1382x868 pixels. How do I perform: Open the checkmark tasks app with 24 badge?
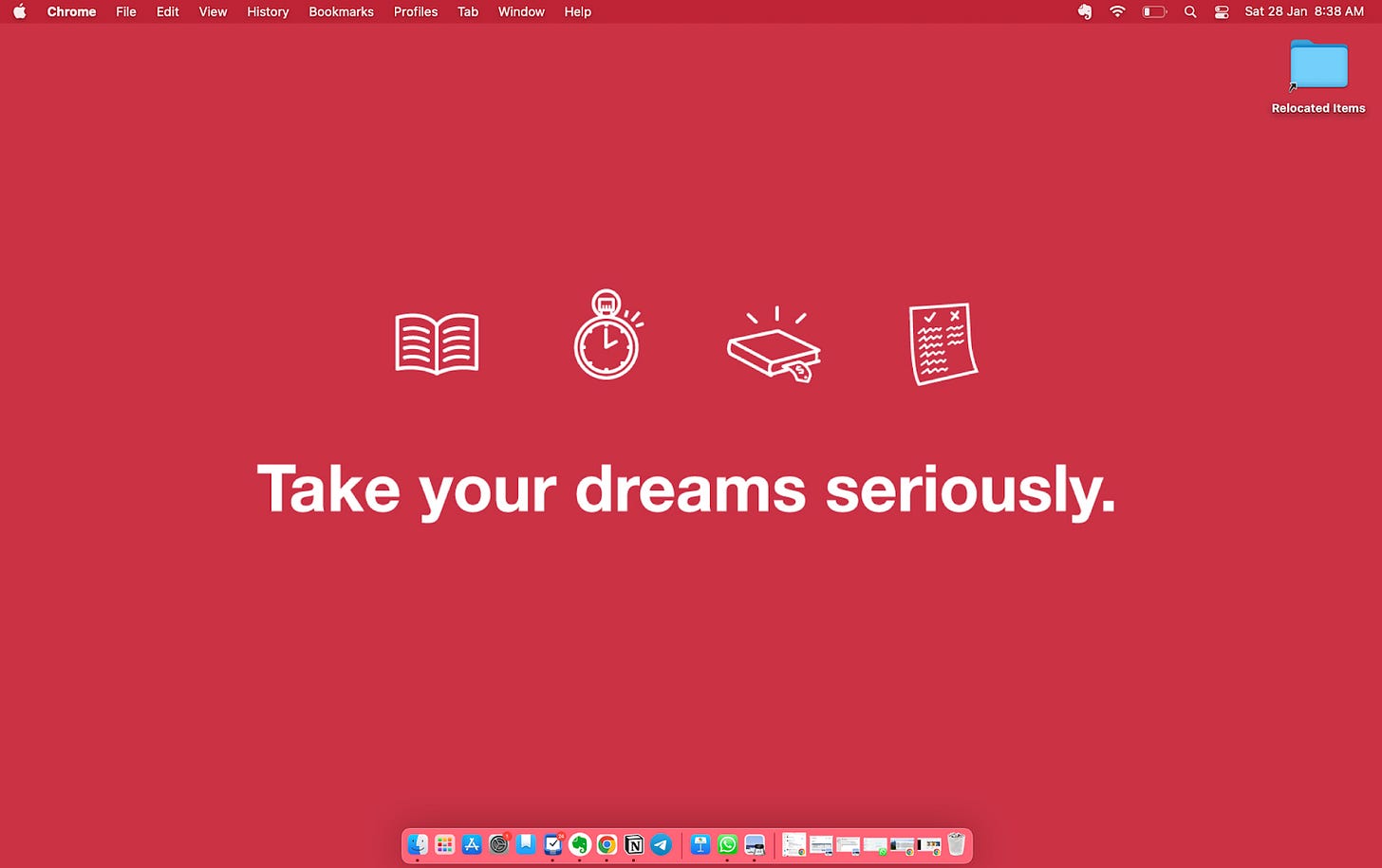click(553, 844)
